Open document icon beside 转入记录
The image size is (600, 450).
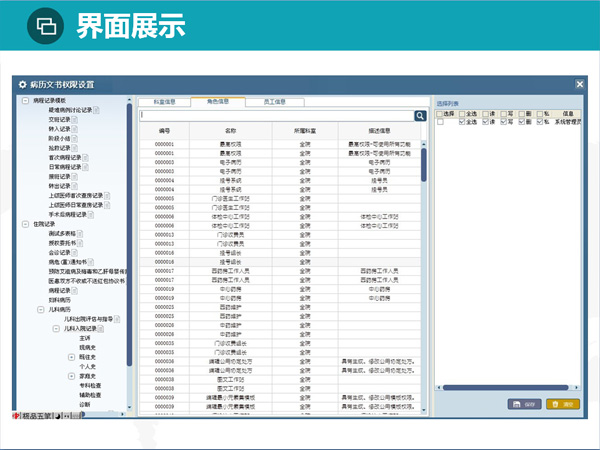[74, 129]
